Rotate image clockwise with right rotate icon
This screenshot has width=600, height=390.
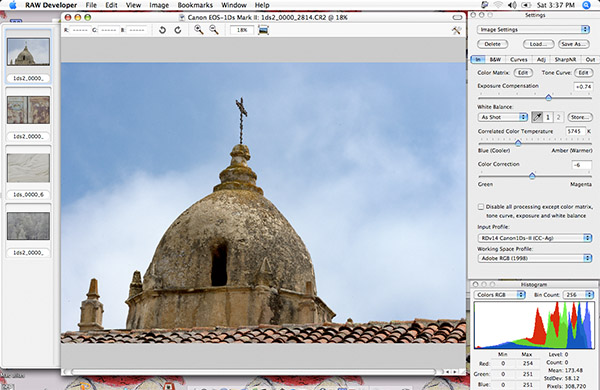178,30
